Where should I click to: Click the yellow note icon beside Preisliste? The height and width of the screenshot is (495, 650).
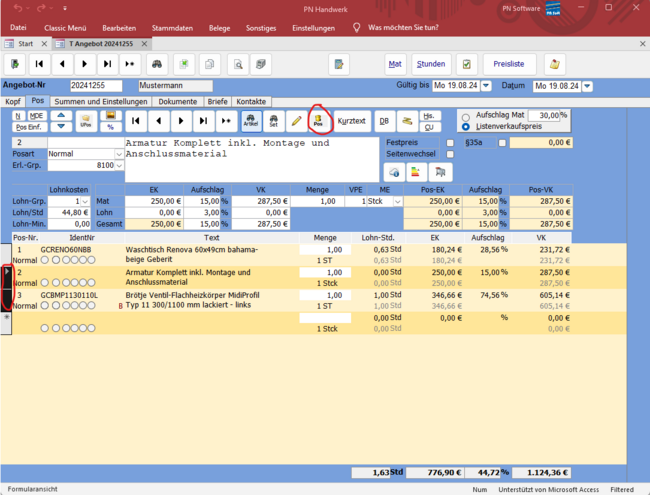coord(555,64)
